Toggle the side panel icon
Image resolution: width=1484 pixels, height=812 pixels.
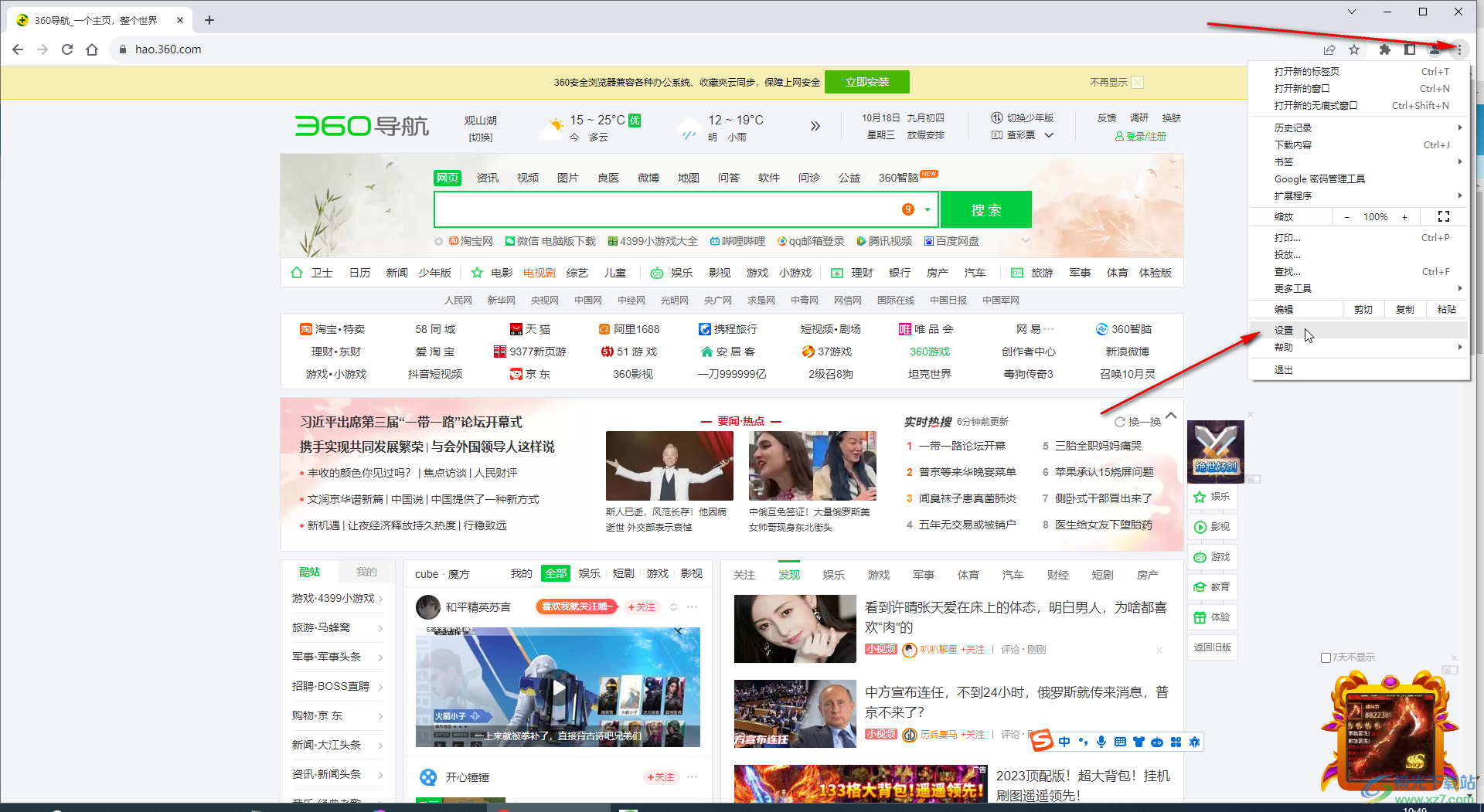tap(1410, 49)
